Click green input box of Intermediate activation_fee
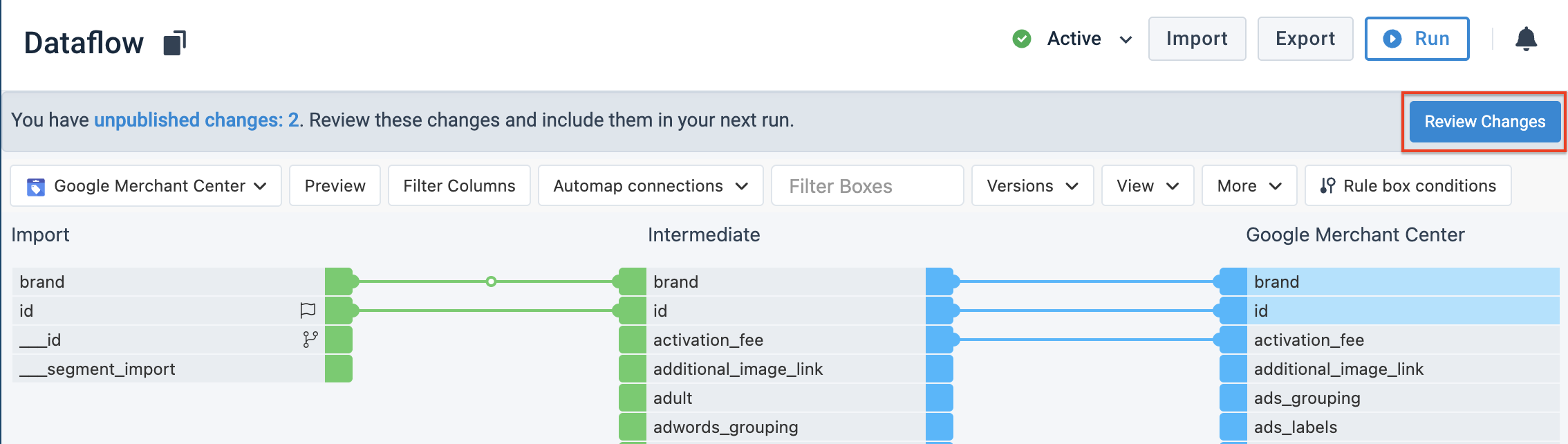Viewport: 1568px width, 444px height. (633, 340)
